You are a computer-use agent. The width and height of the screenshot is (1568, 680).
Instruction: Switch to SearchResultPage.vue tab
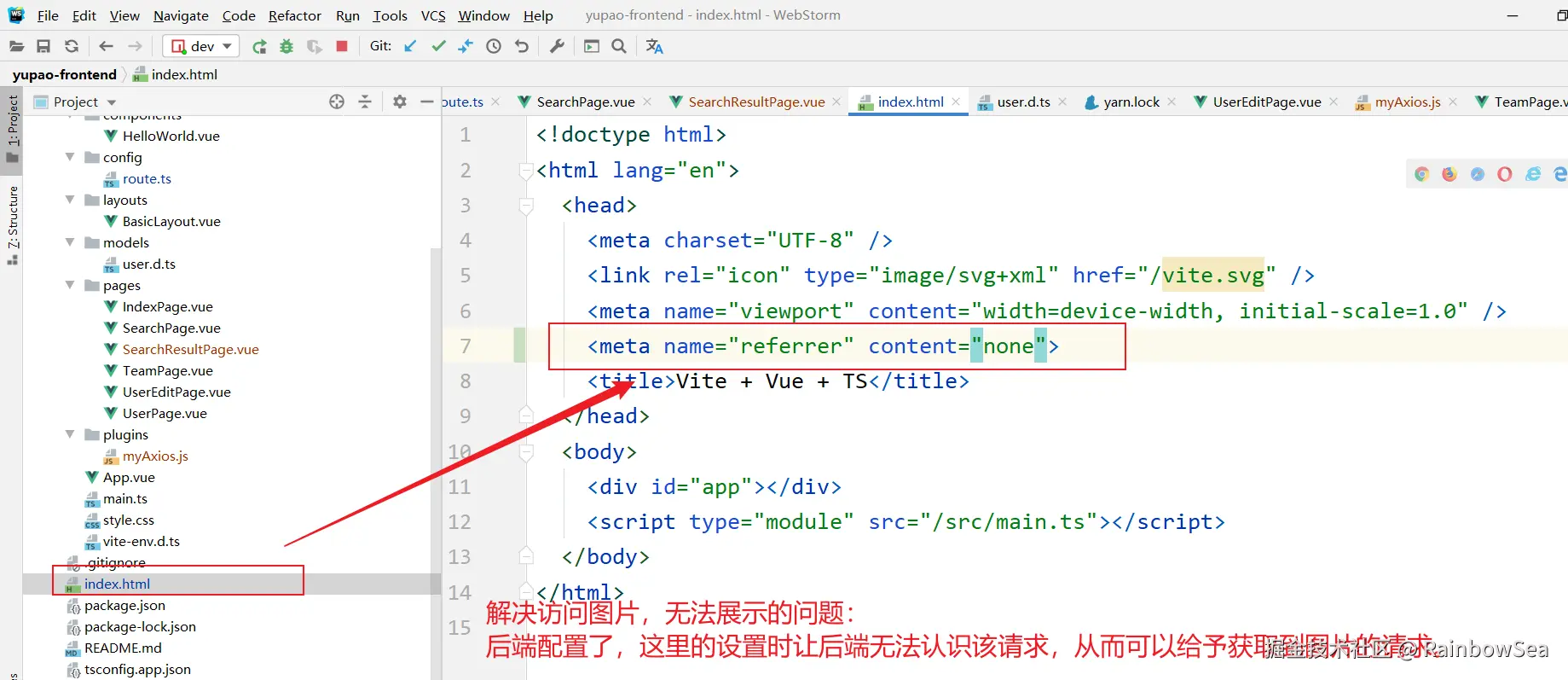[755, 102]
